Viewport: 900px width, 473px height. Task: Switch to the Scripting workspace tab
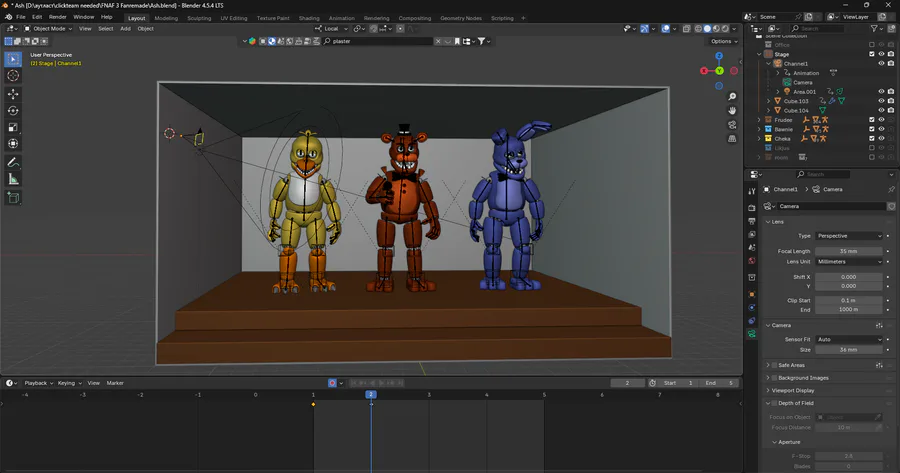[x=502, y=18]
